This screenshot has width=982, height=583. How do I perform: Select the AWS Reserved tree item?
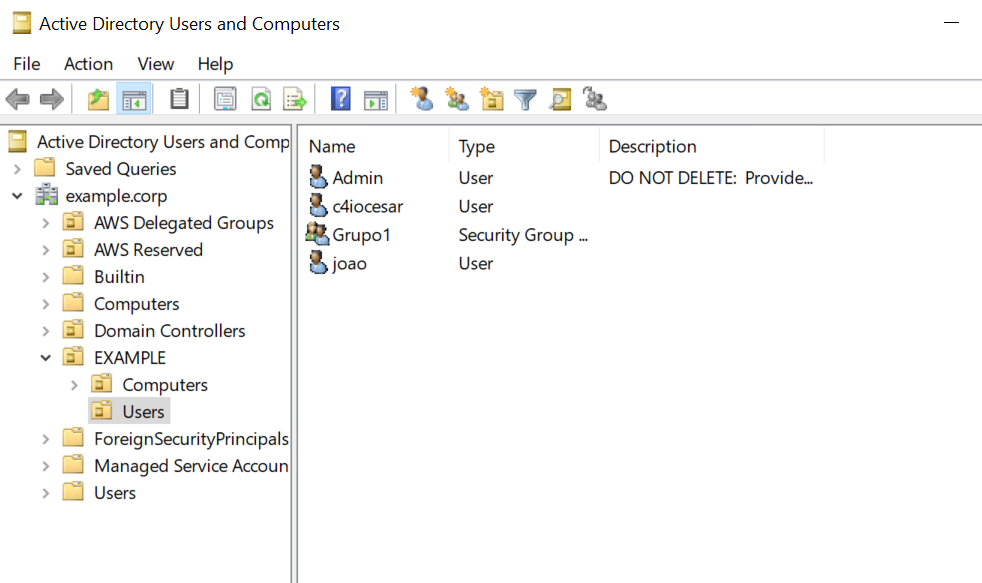[x=148, y=250]
